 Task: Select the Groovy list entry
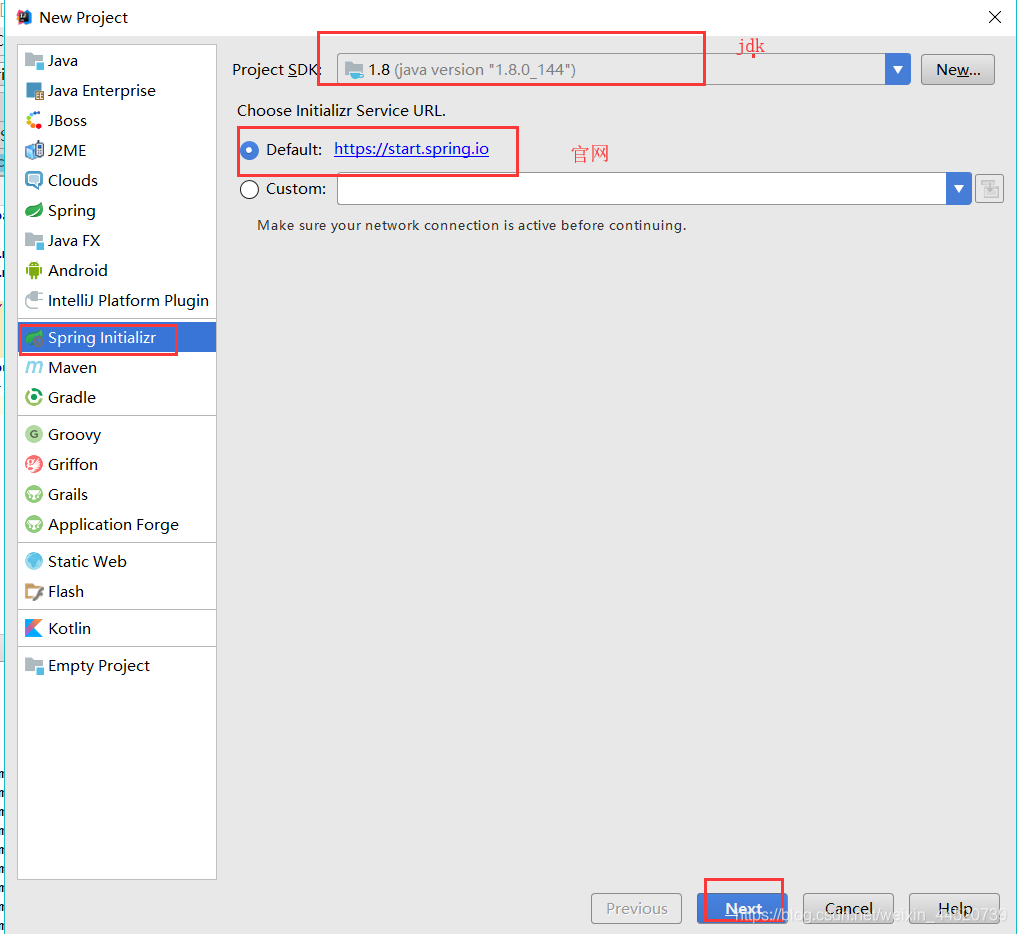coord(117,434)
